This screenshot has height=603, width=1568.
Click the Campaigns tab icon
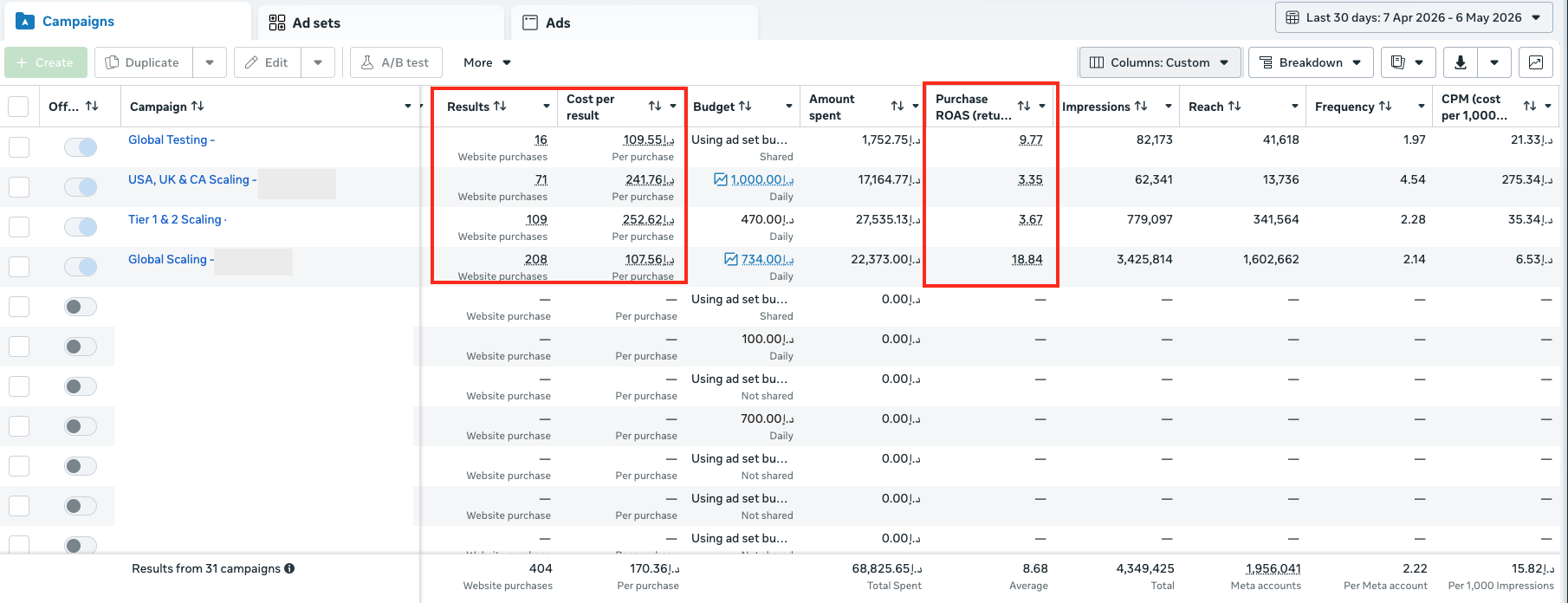25,21
